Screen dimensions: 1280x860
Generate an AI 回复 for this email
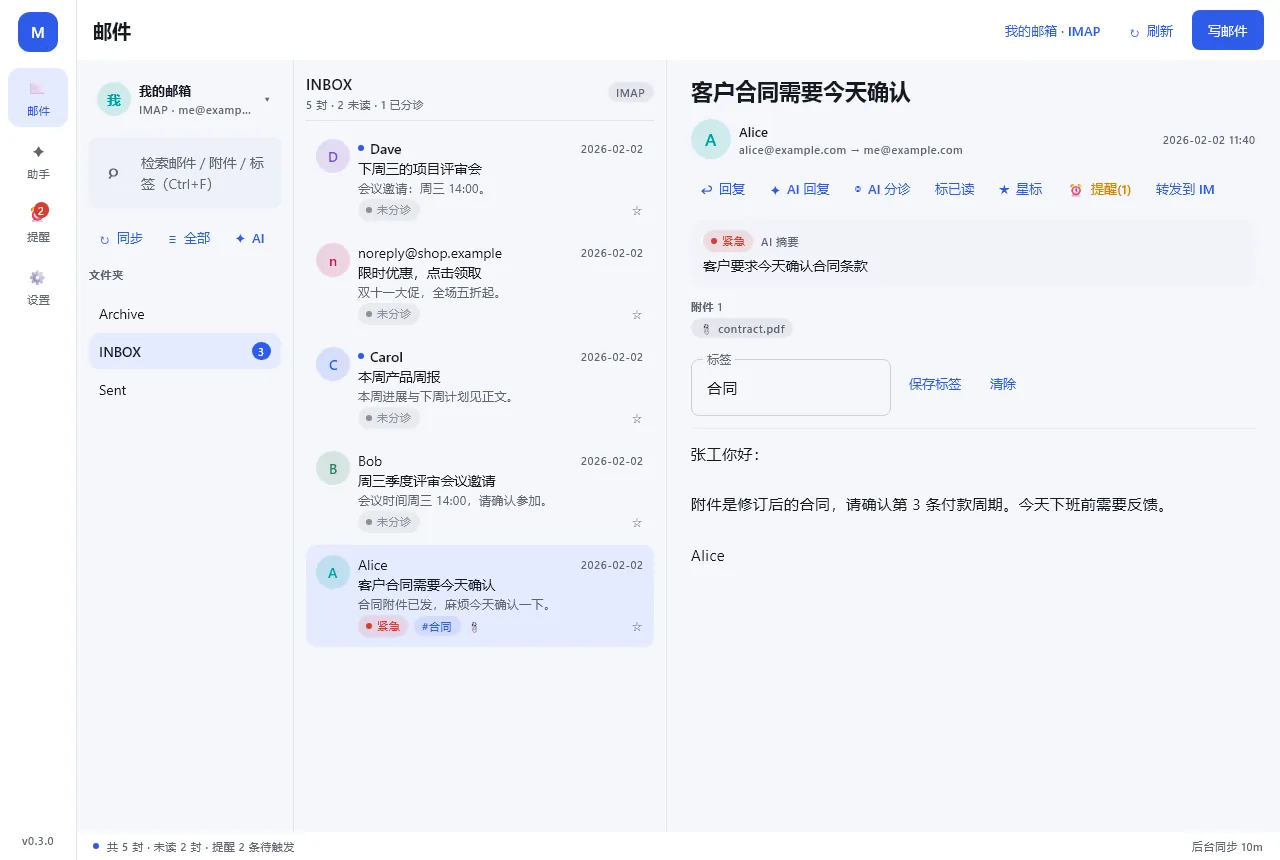(x=800, y=189)
